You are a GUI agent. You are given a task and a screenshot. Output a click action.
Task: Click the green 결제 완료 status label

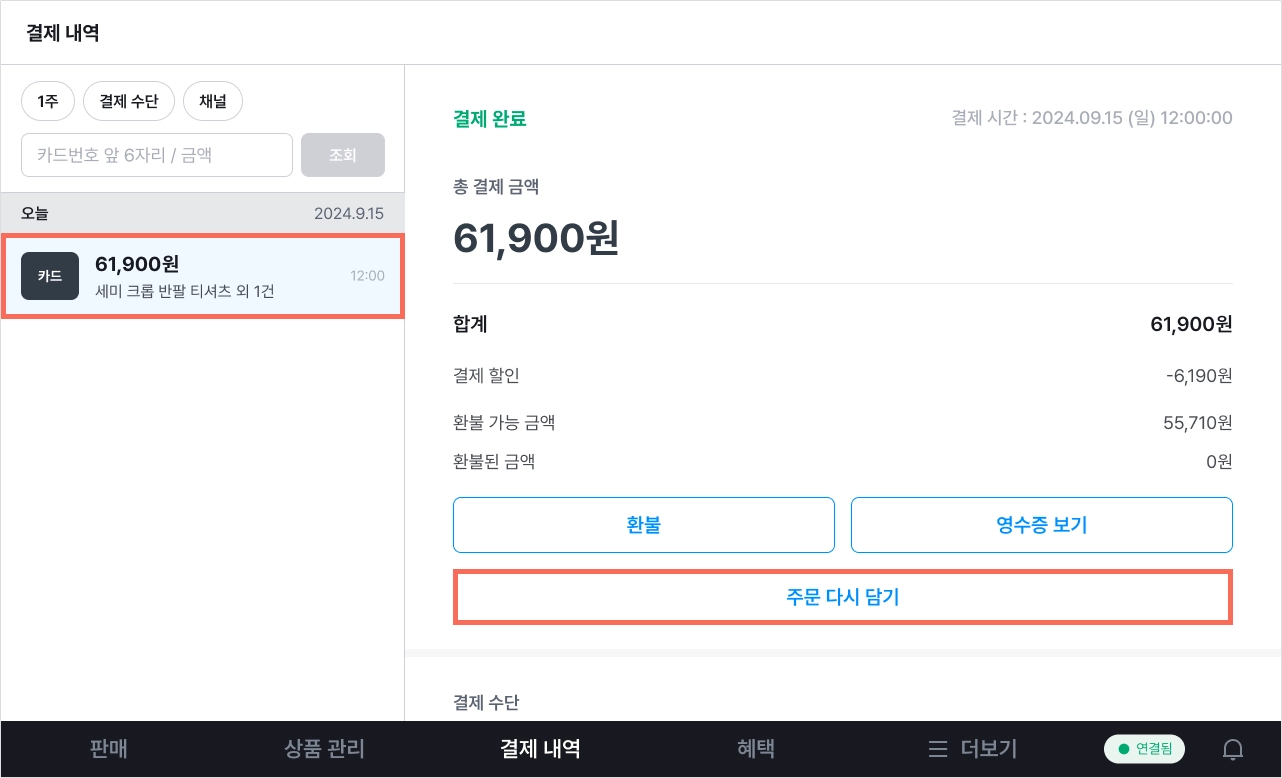tap(490, 119)
